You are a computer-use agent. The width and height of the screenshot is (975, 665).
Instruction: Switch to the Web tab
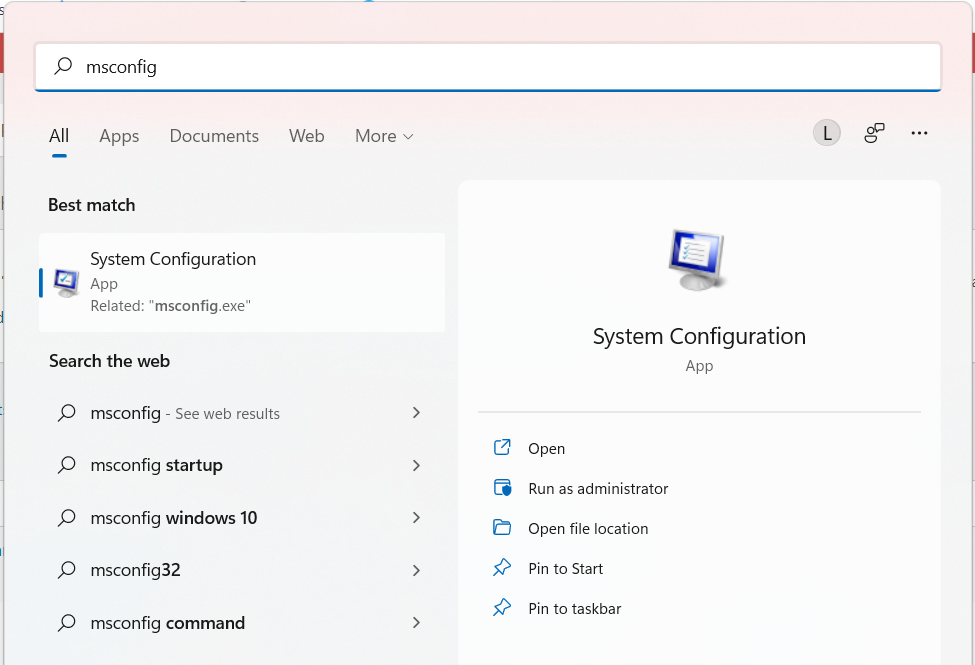[x=307, y=136]
